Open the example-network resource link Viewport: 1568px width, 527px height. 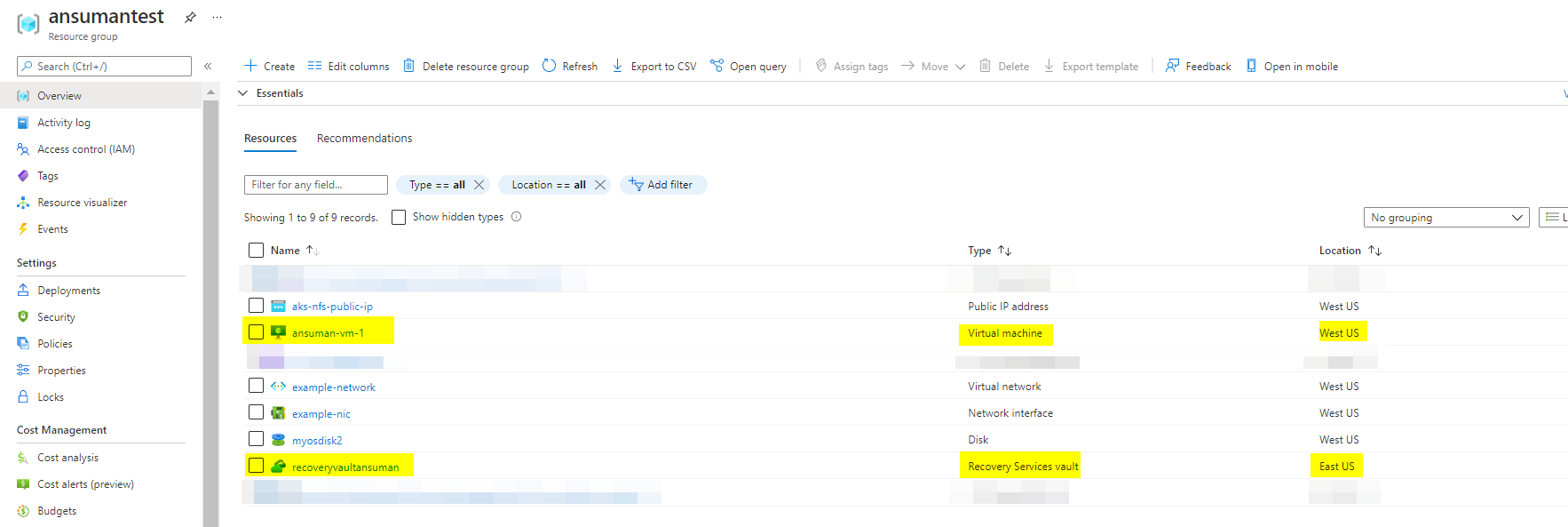tap(333, 387)
